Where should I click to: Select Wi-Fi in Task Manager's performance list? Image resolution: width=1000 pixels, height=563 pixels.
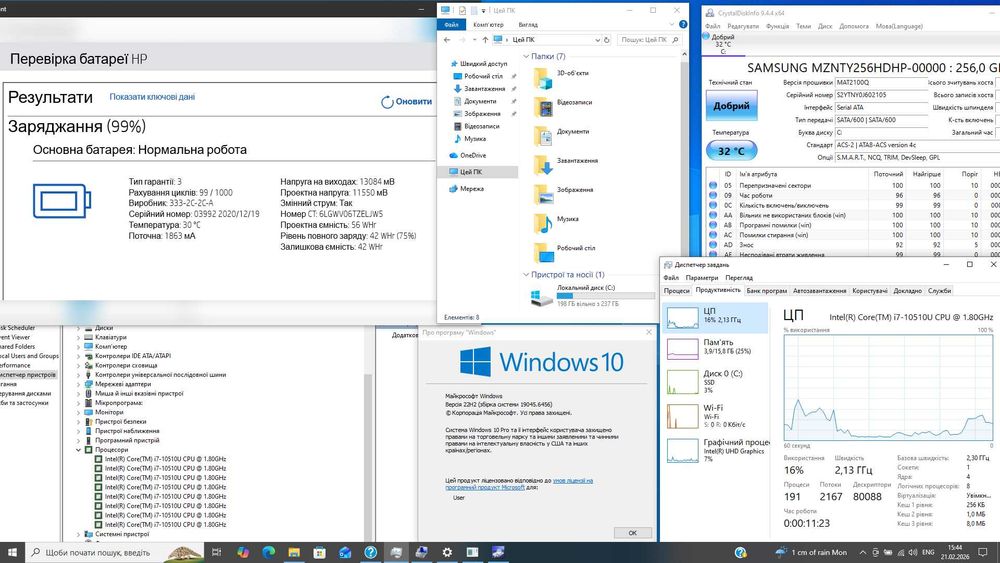[715, 416]
